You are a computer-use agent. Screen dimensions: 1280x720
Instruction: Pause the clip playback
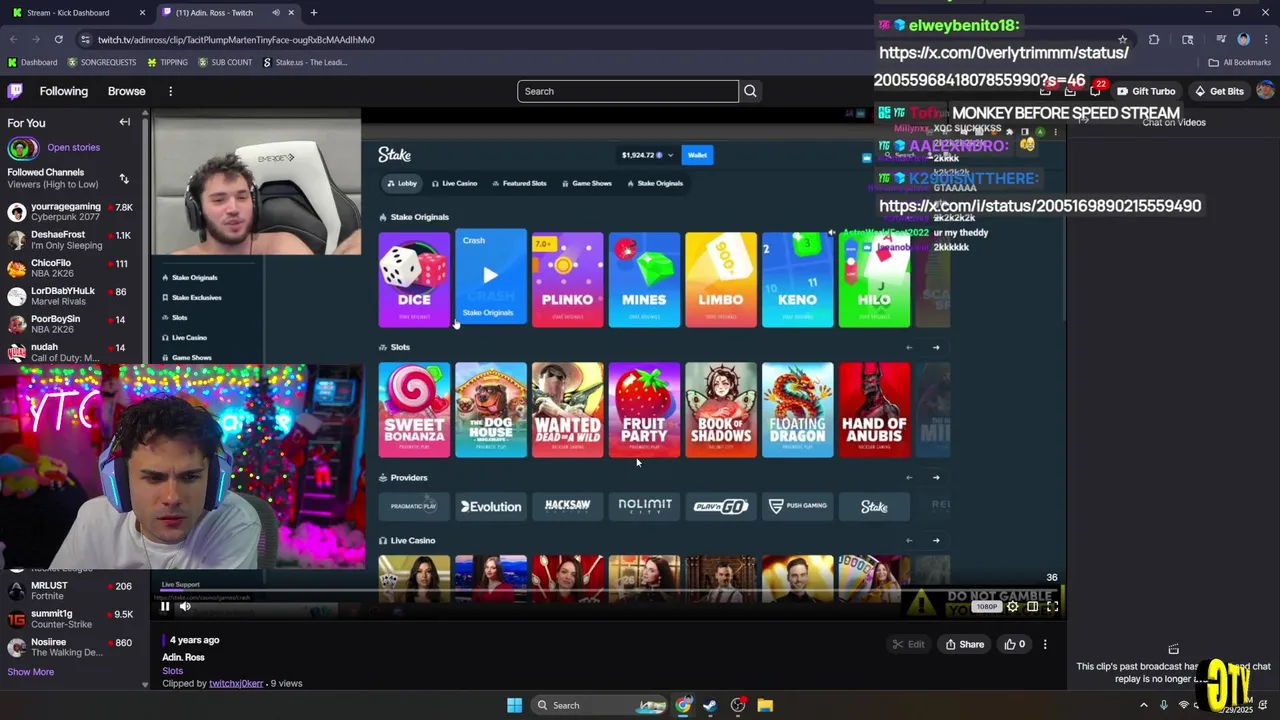165,606
